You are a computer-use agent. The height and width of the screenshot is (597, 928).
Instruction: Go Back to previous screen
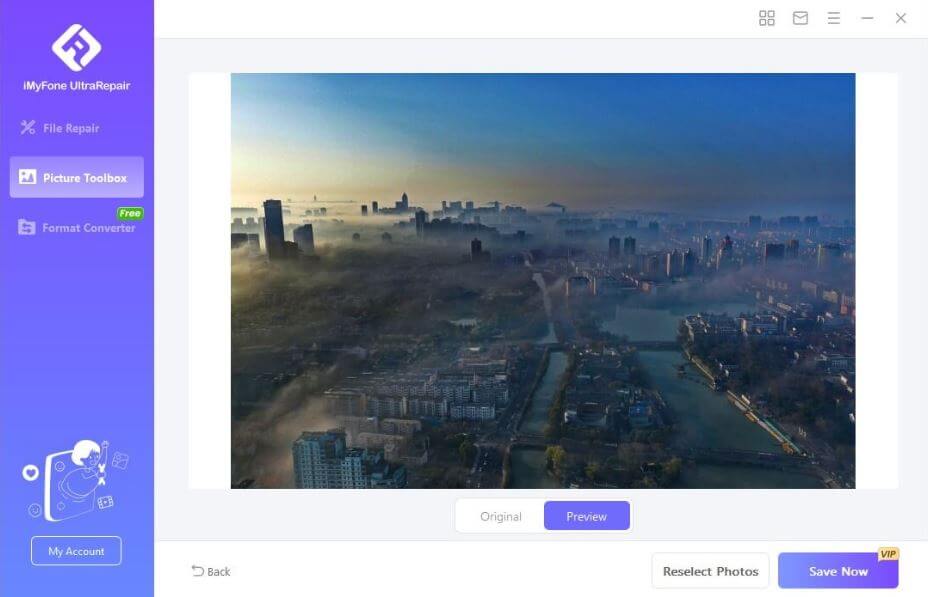point(211,571)
